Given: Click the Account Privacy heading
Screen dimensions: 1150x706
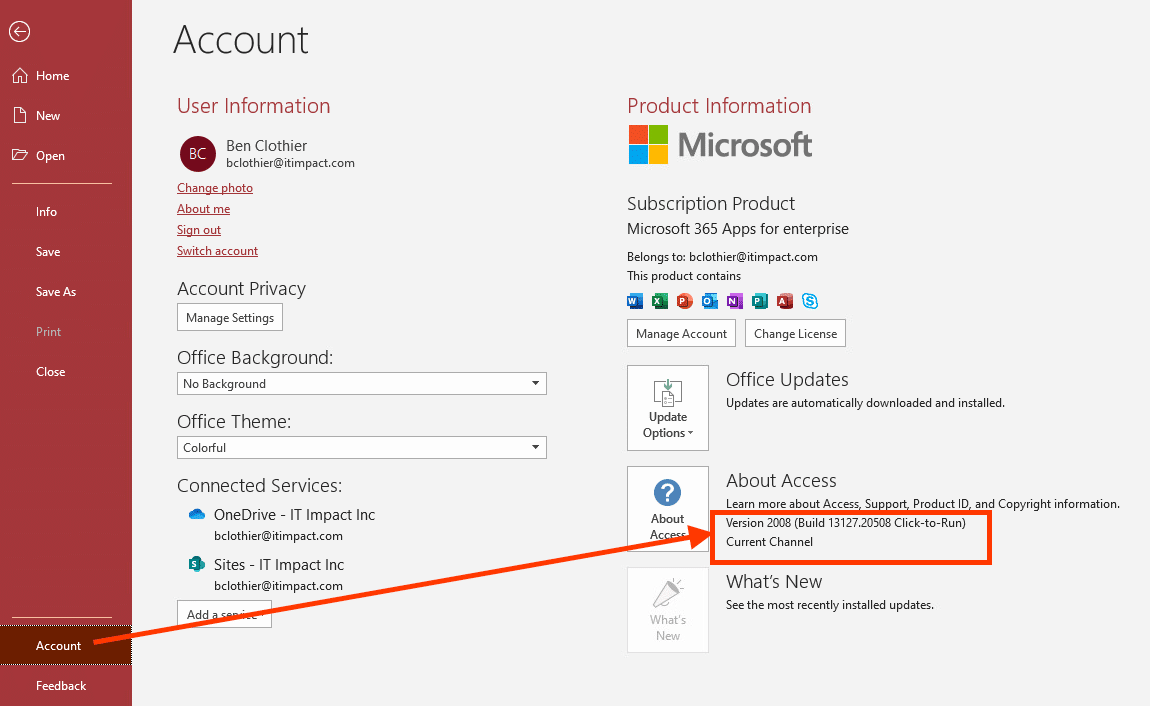Looking at the screenshot, I should coord(241,289).
